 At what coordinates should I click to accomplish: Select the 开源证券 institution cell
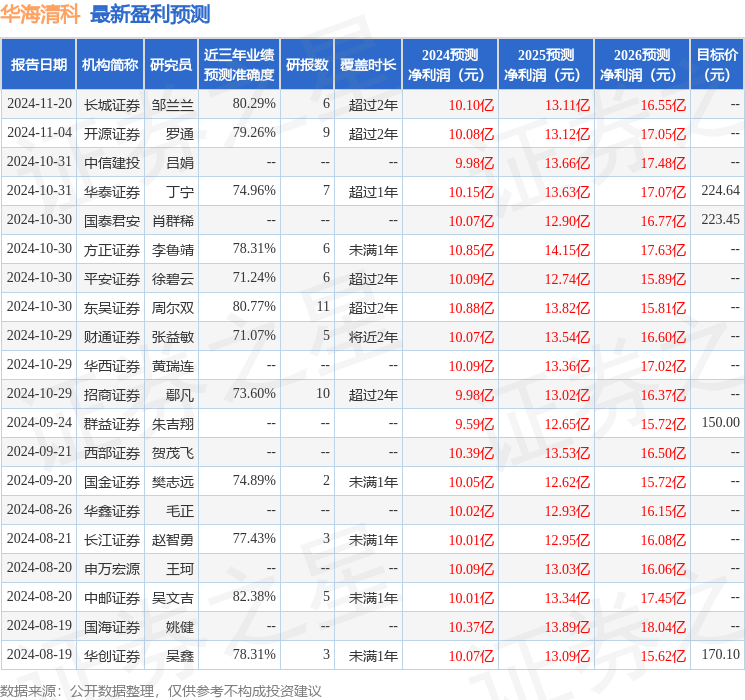[x=112, y=134]
